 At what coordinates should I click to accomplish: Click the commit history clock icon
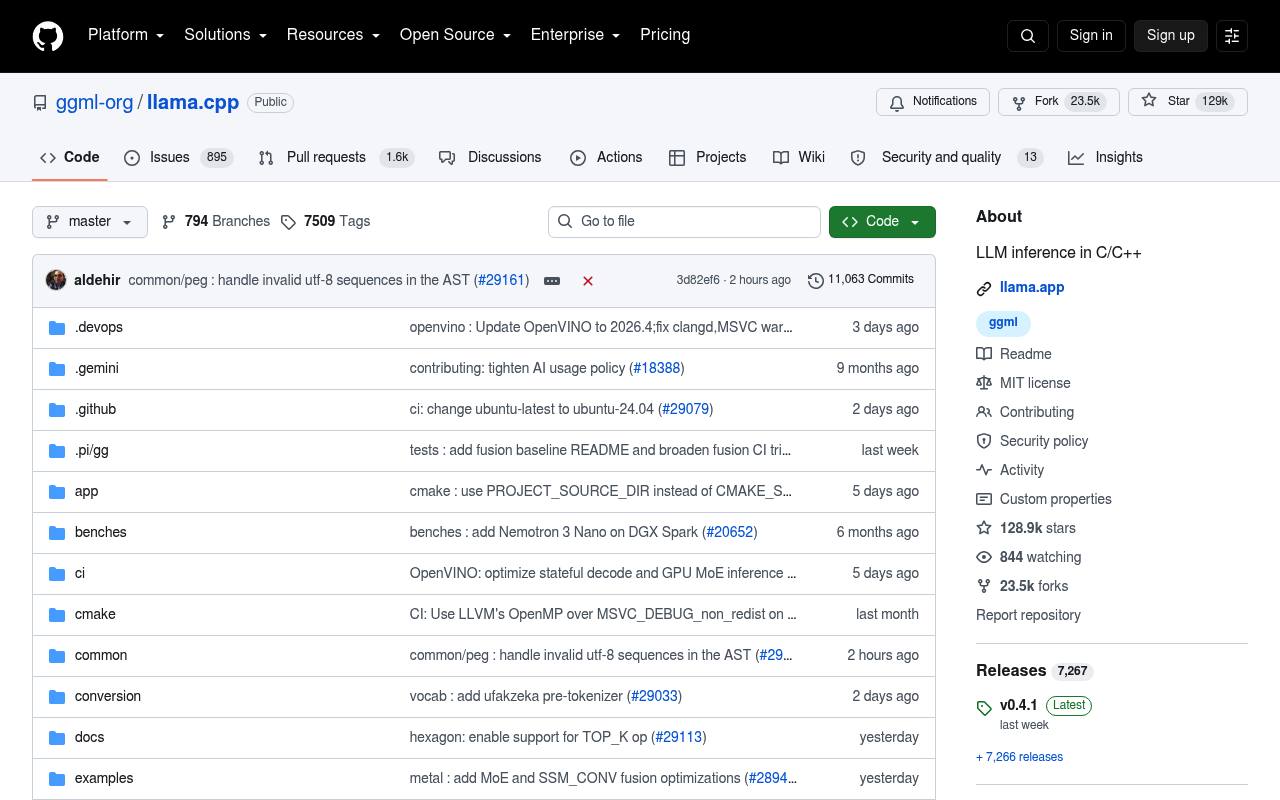[816, 281]
